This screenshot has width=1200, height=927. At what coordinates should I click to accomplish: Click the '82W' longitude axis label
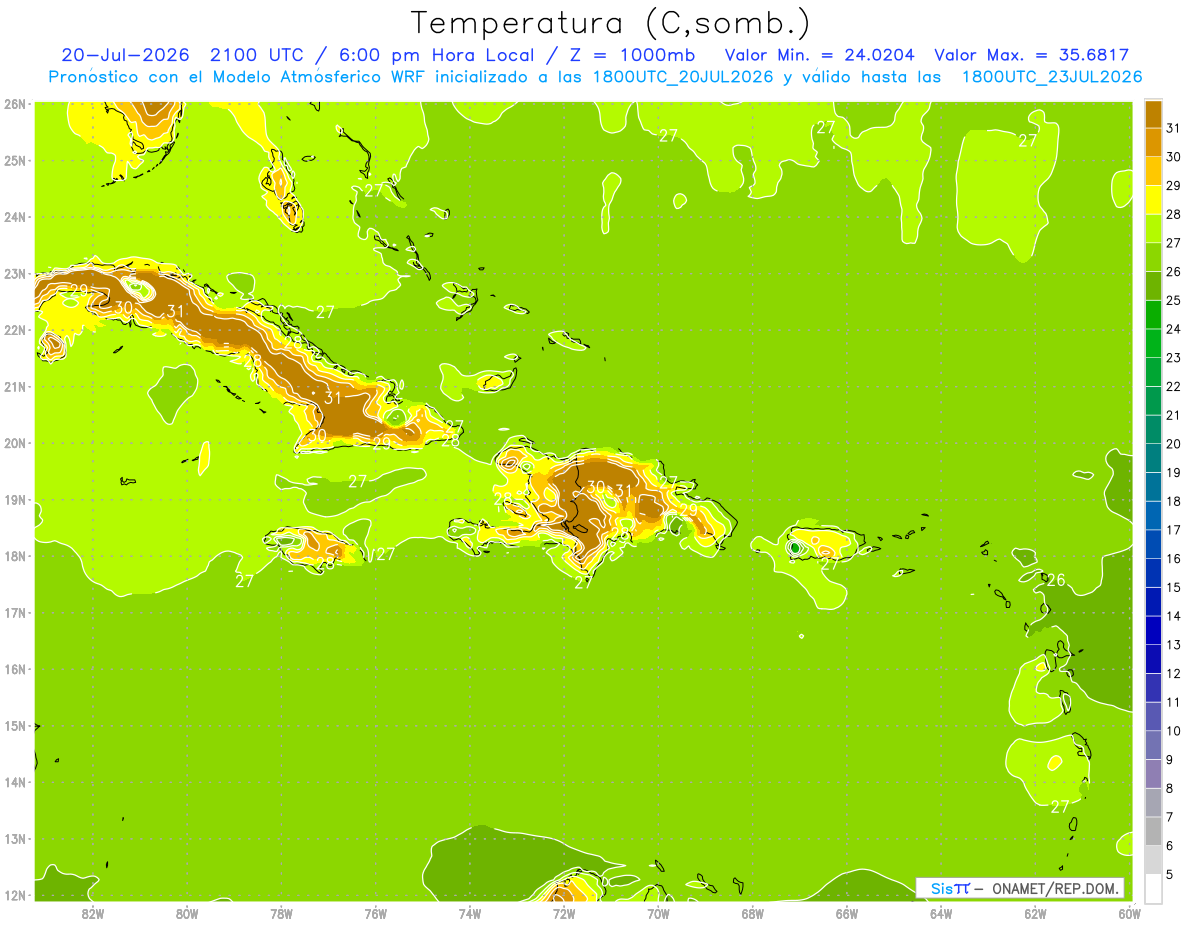[93, 912]
